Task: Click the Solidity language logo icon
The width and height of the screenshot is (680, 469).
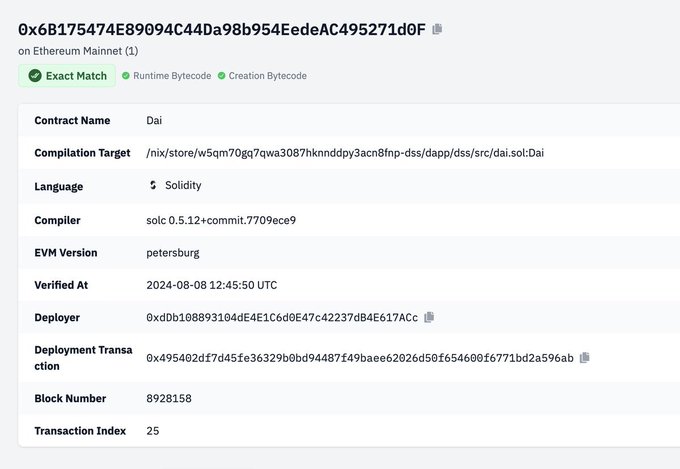Action: click(x=153, y=185)
